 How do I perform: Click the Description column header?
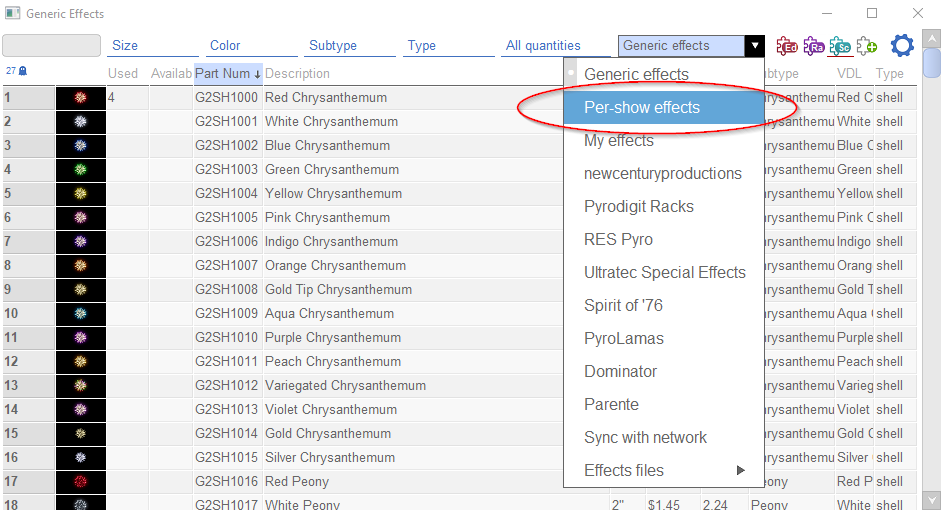(297, 74)
